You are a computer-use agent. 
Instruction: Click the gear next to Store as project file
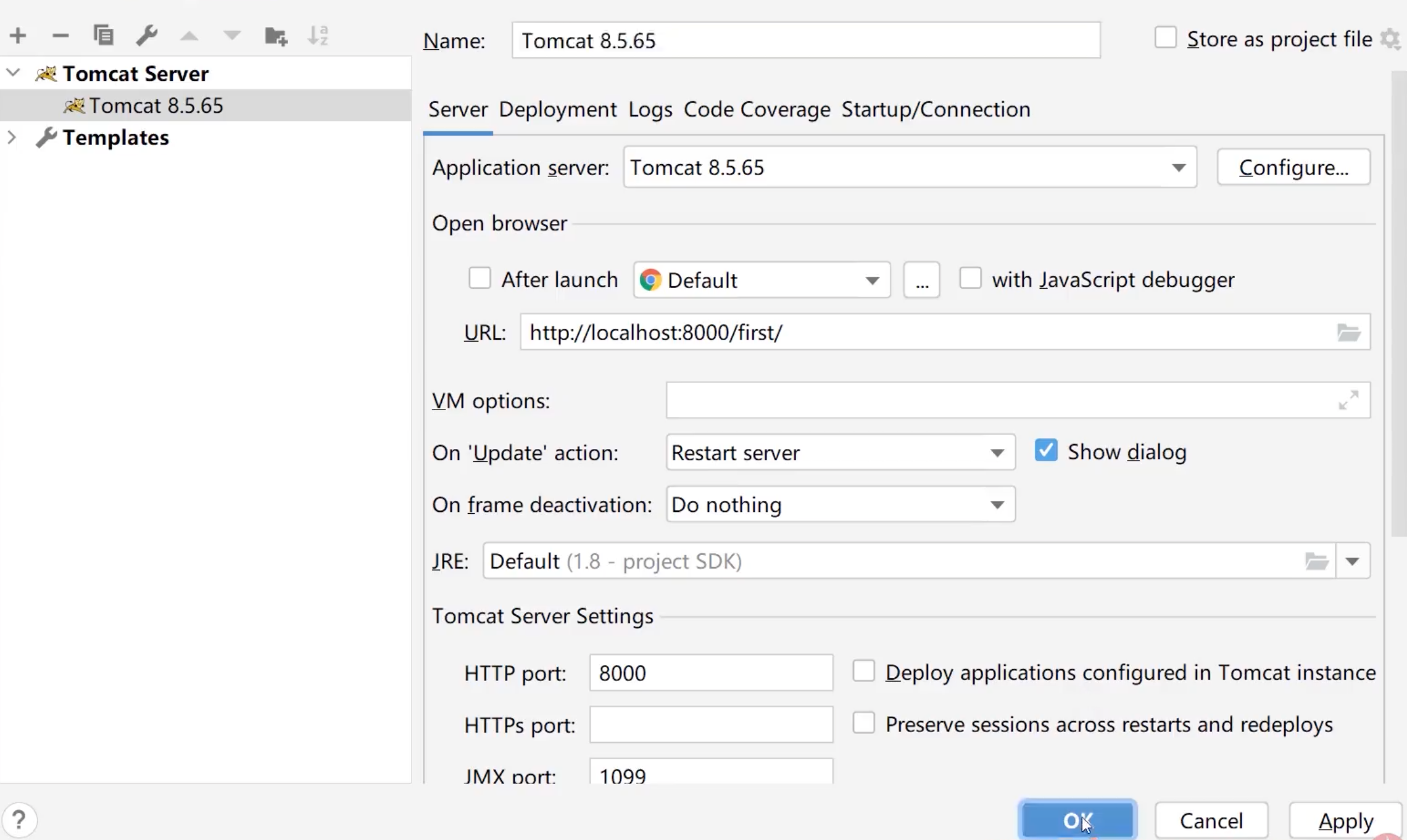coord(1391,39)
